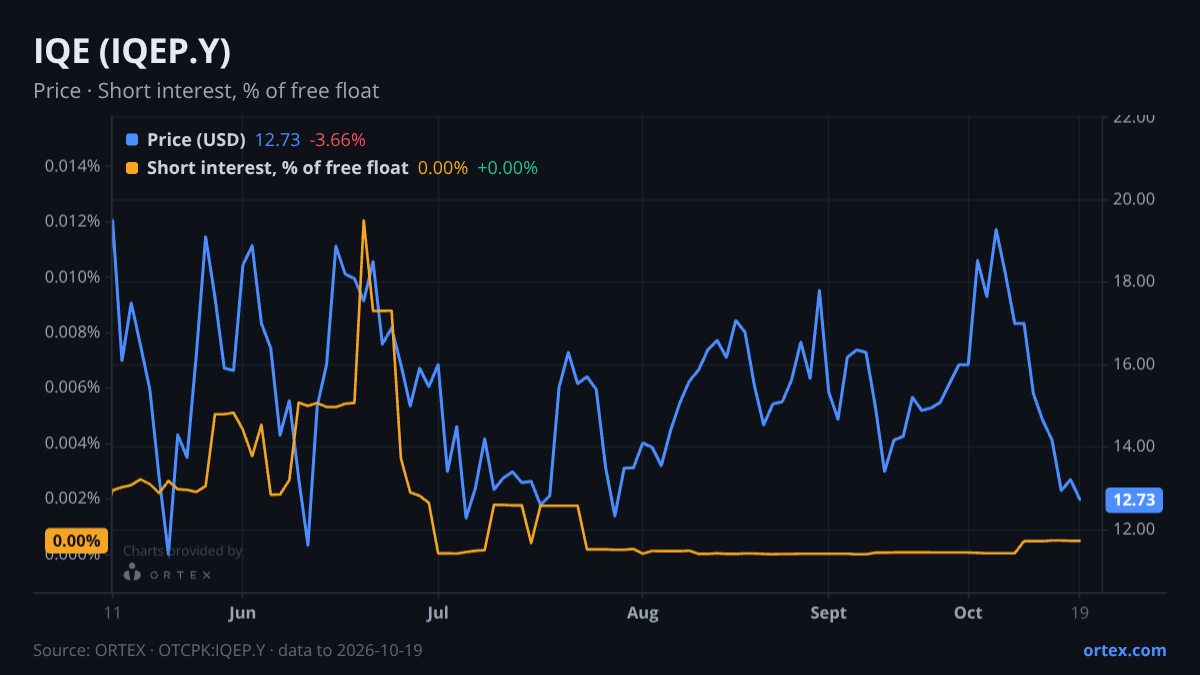This screenshot has width=1200, height=675.
Task: Click the 19 end date axis label
Action: click(1080, 613)
